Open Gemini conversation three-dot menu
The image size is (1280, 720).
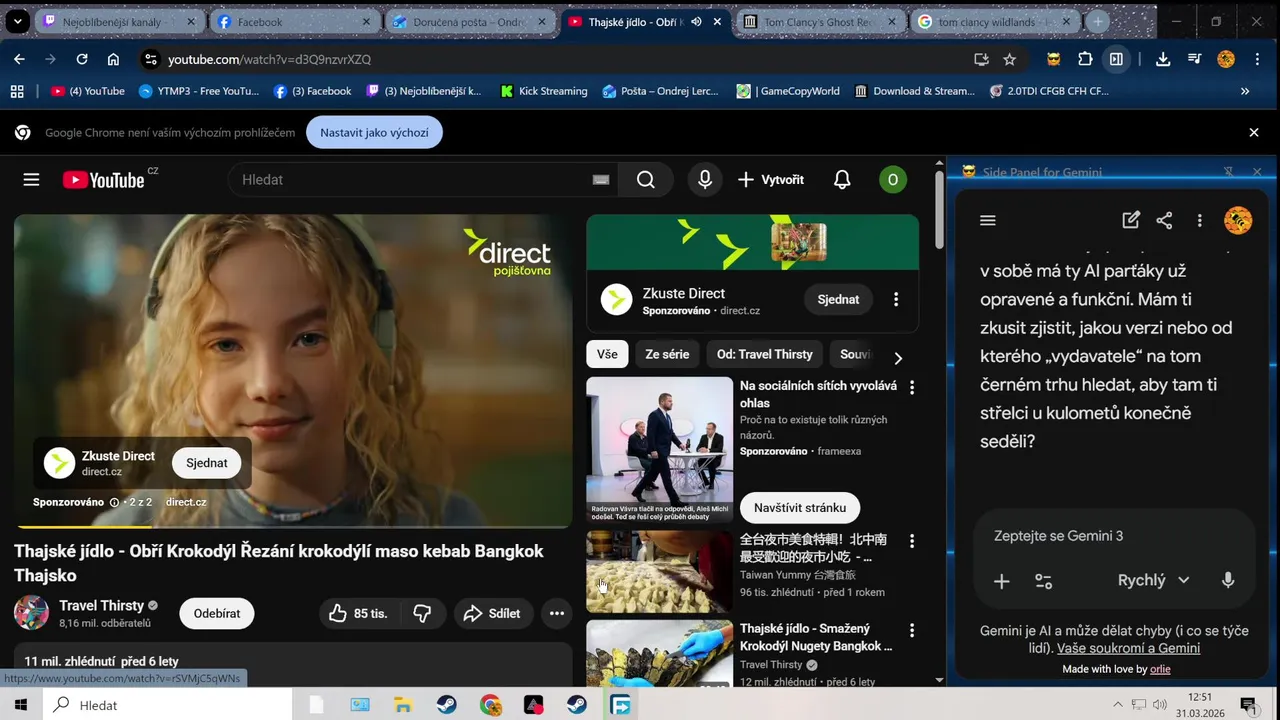pos(1199,220)
